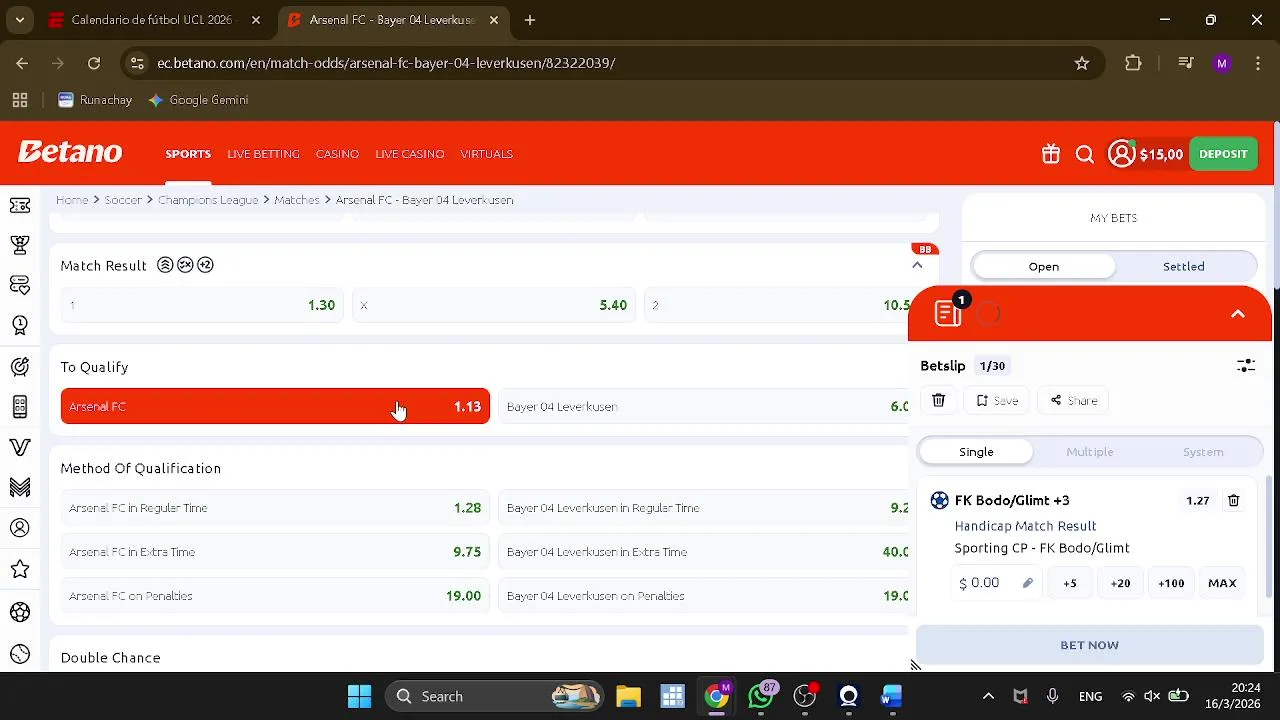The height and width of the screenshot is (720, 1280).
Task: Open the gift promotions icon
Action: (1050, 154)
